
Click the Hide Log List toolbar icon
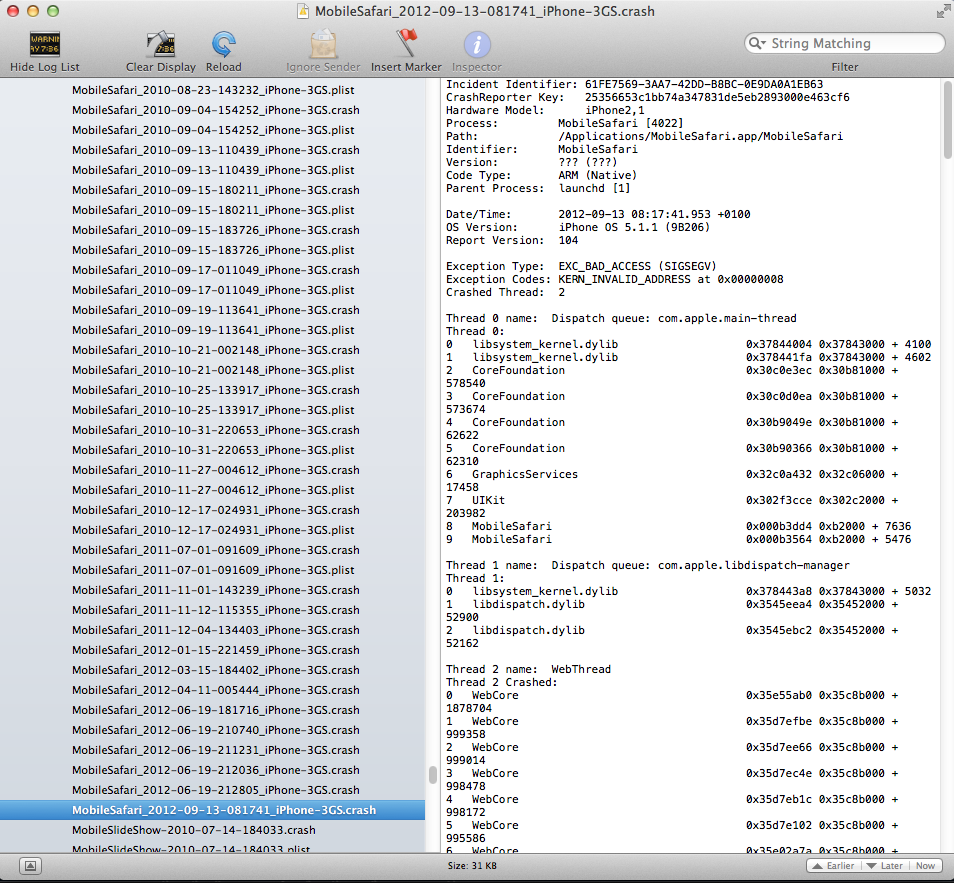45,44
